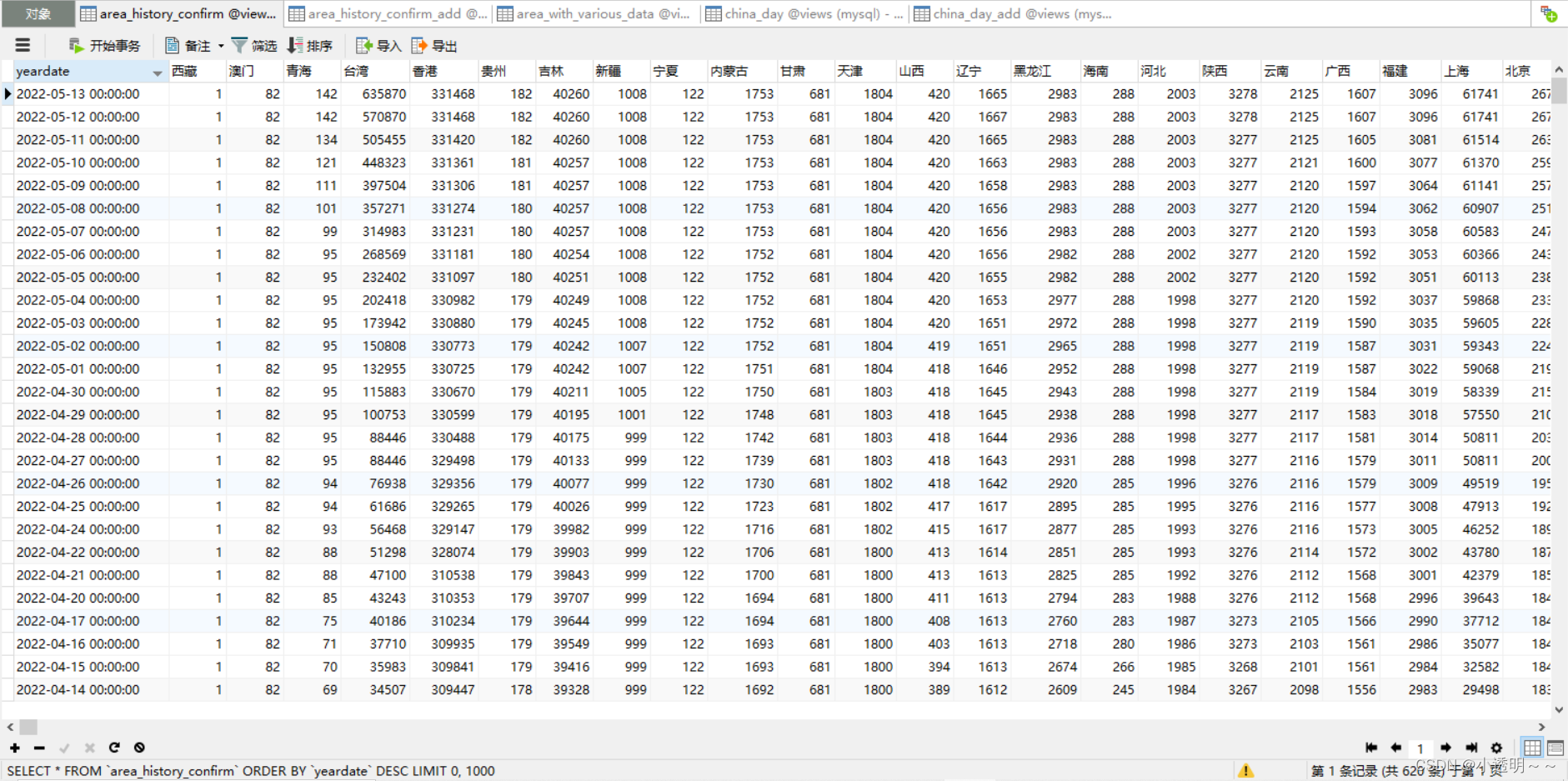Click the 导入 import button
Image resolution: width=1568 pixels, height=781 pixels.
coord(378,45)
